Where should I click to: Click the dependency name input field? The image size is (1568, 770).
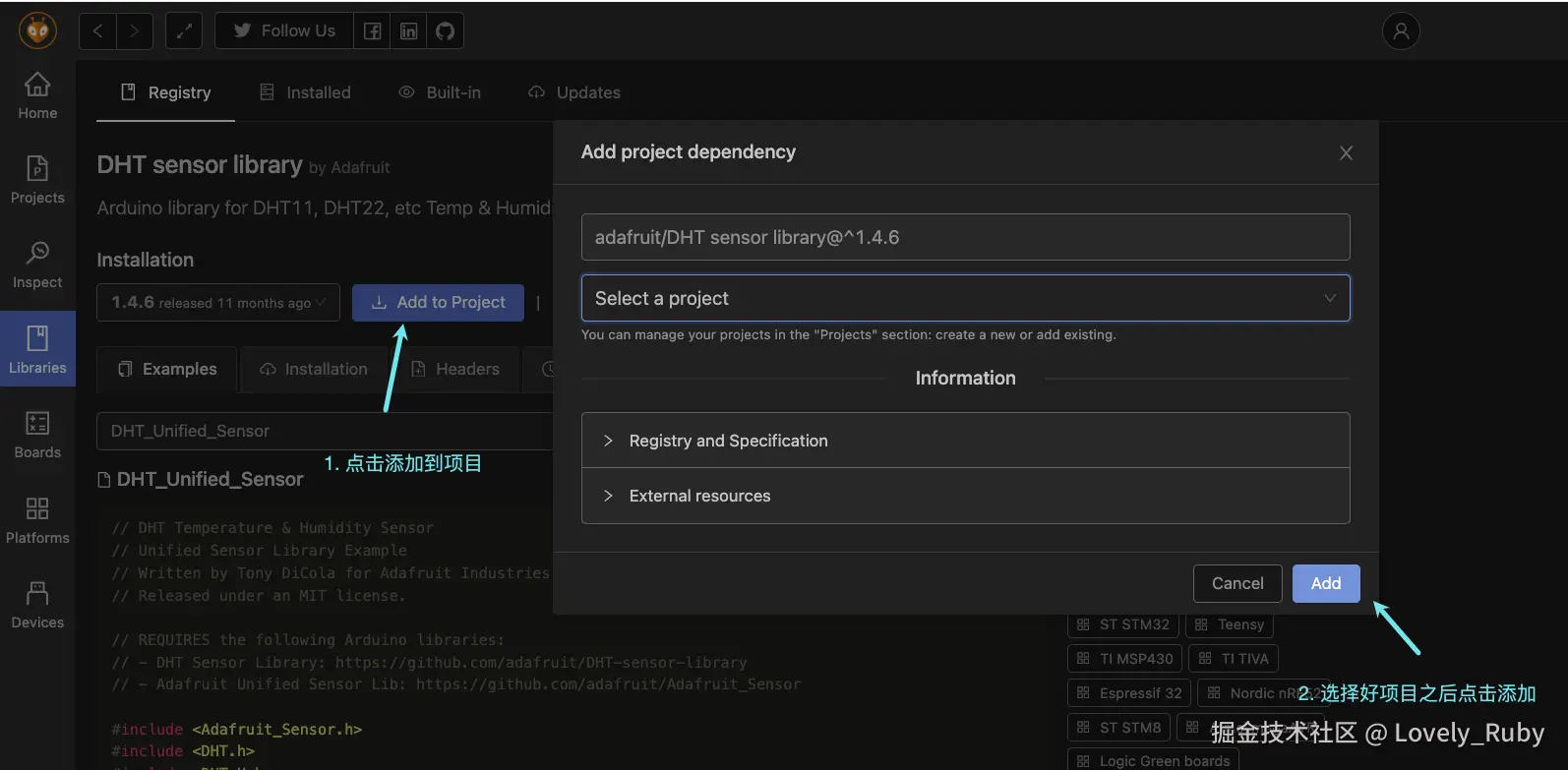(x=965, y=237)
